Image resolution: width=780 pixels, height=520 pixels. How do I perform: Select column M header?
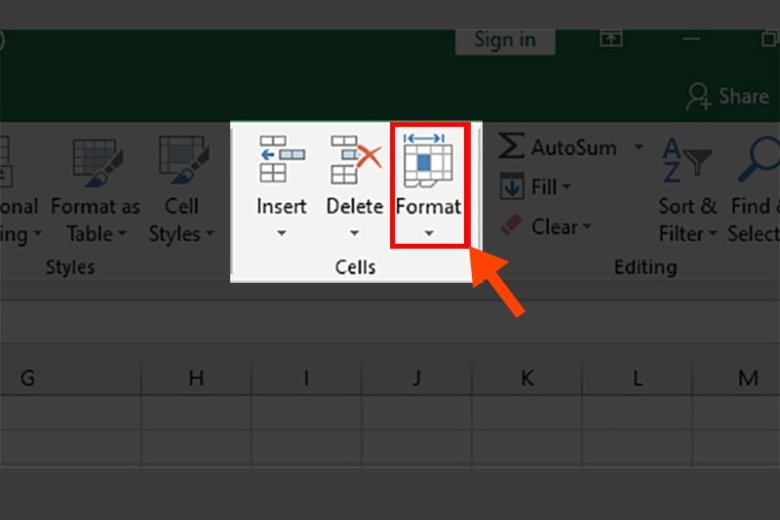tap(736, 378)
